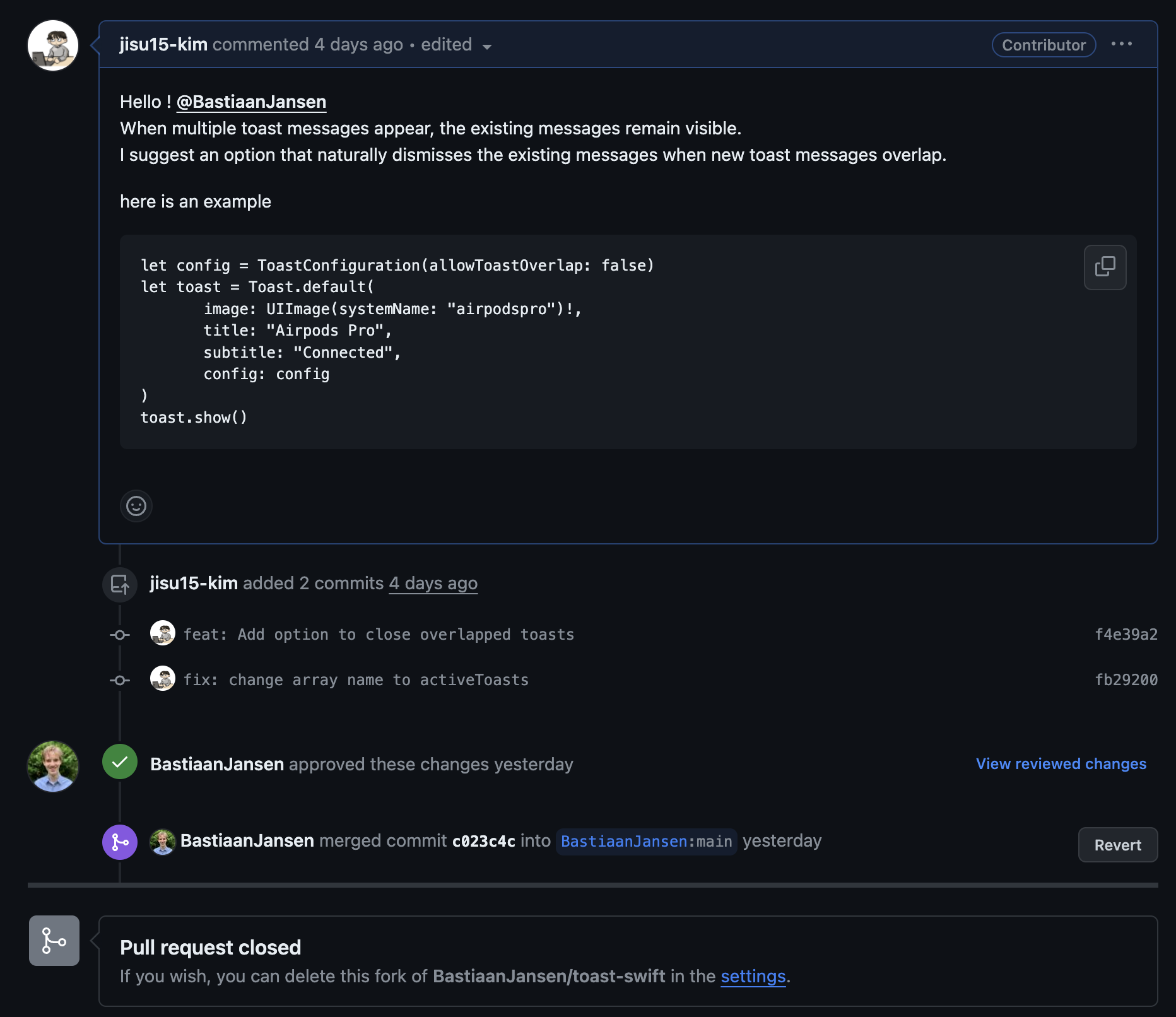Open BastiaanJansen's large avatar
The image size is (1176, 1017).
coord(53,767)
